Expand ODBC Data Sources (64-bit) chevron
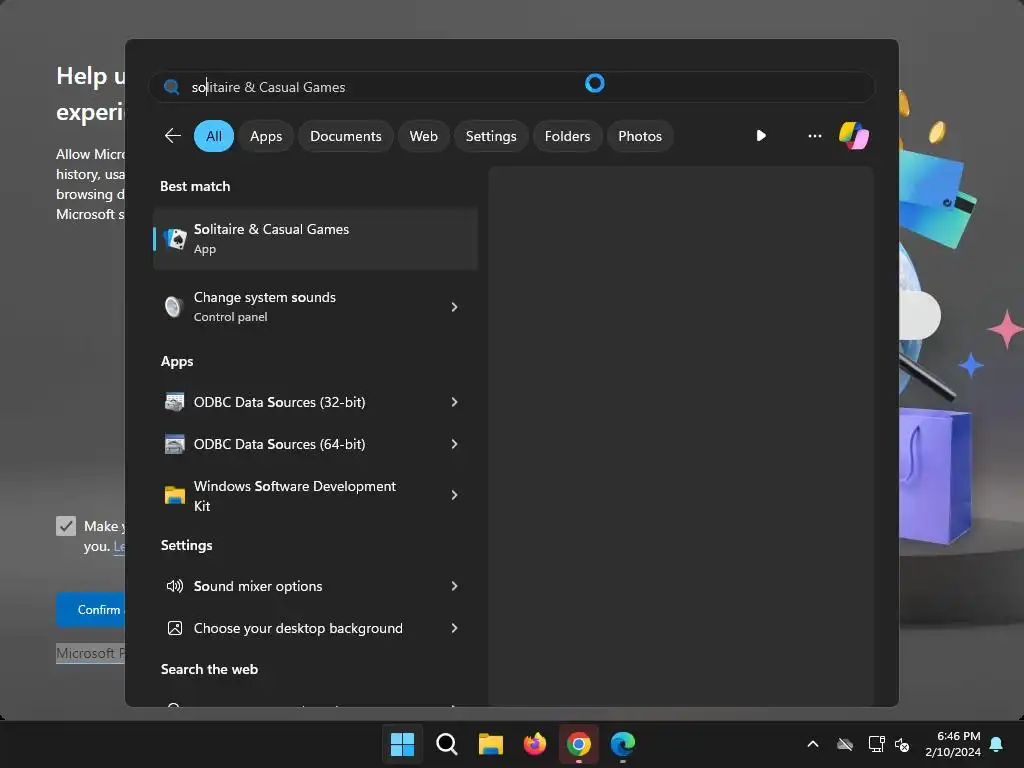This screenshot has width=1024, height=768. (455, 444)
